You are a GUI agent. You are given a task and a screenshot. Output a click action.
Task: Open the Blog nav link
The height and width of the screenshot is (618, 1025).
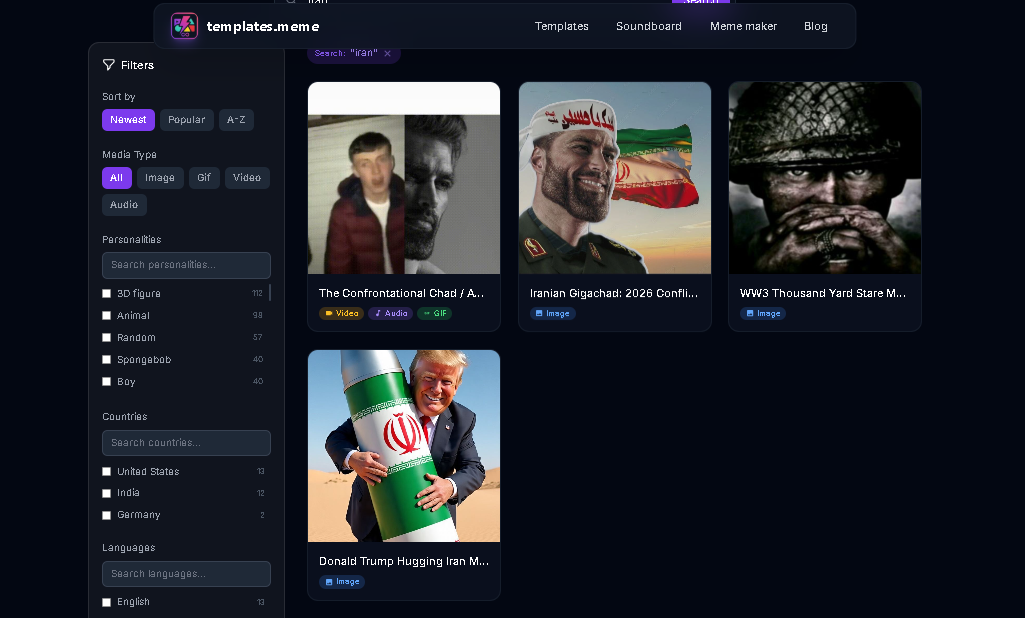click(815, 26)
